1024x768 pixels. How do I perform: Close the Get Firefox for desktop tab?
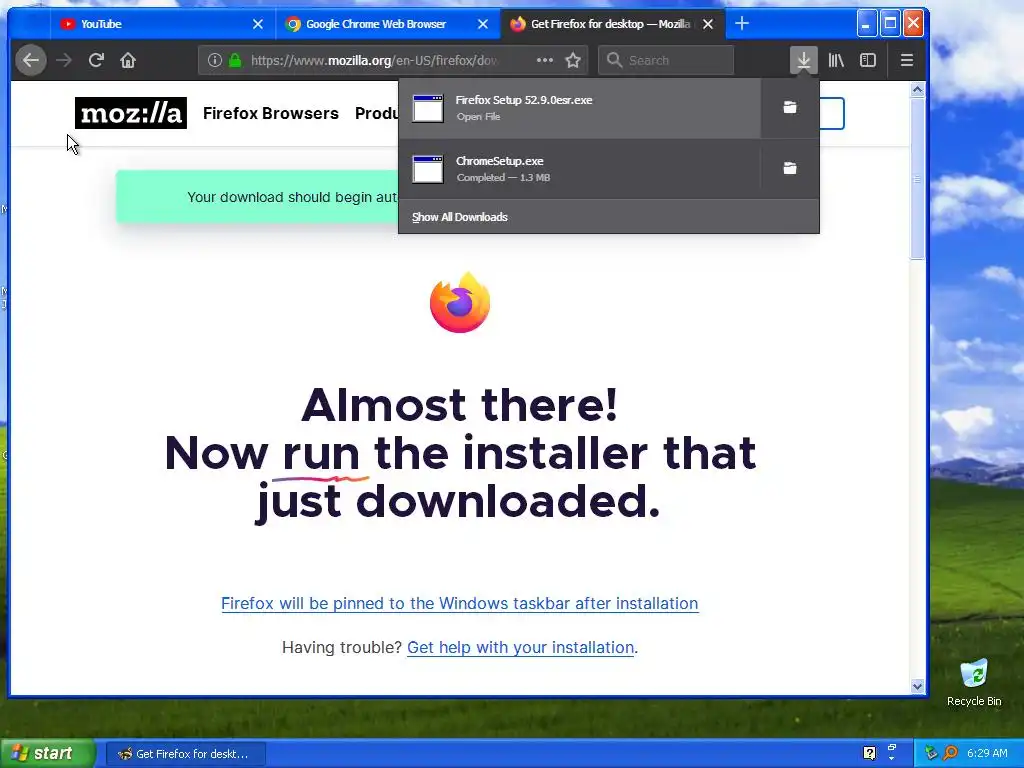tap(708, 24)
